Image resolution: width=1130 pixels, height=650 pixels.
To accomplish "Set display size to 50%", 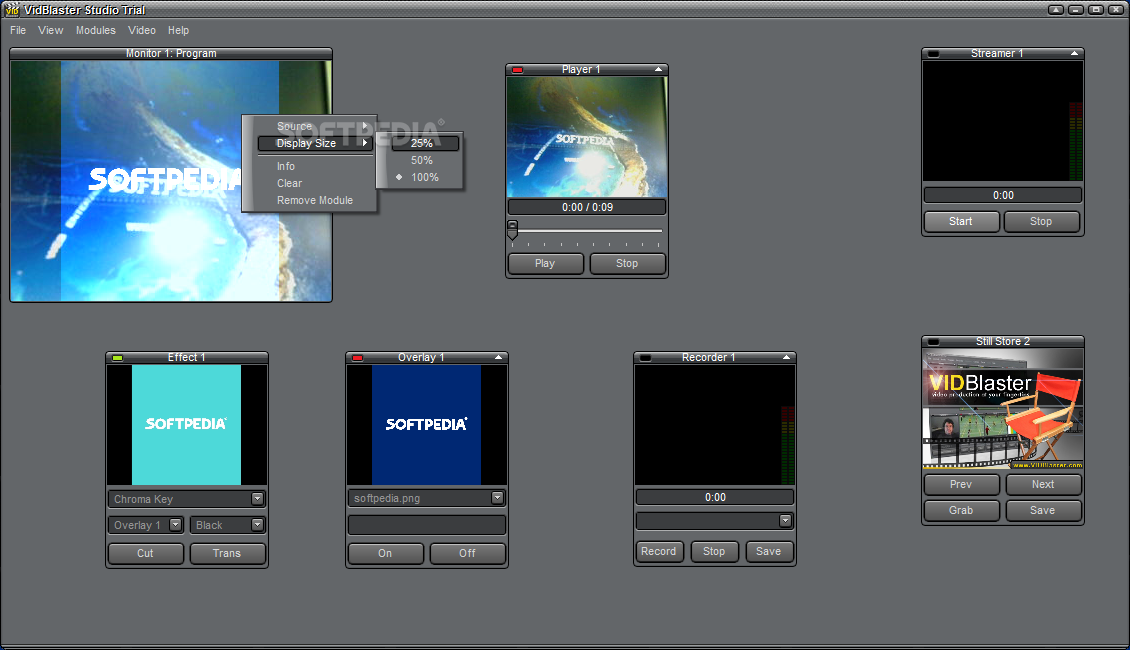I will coord(425,160).
